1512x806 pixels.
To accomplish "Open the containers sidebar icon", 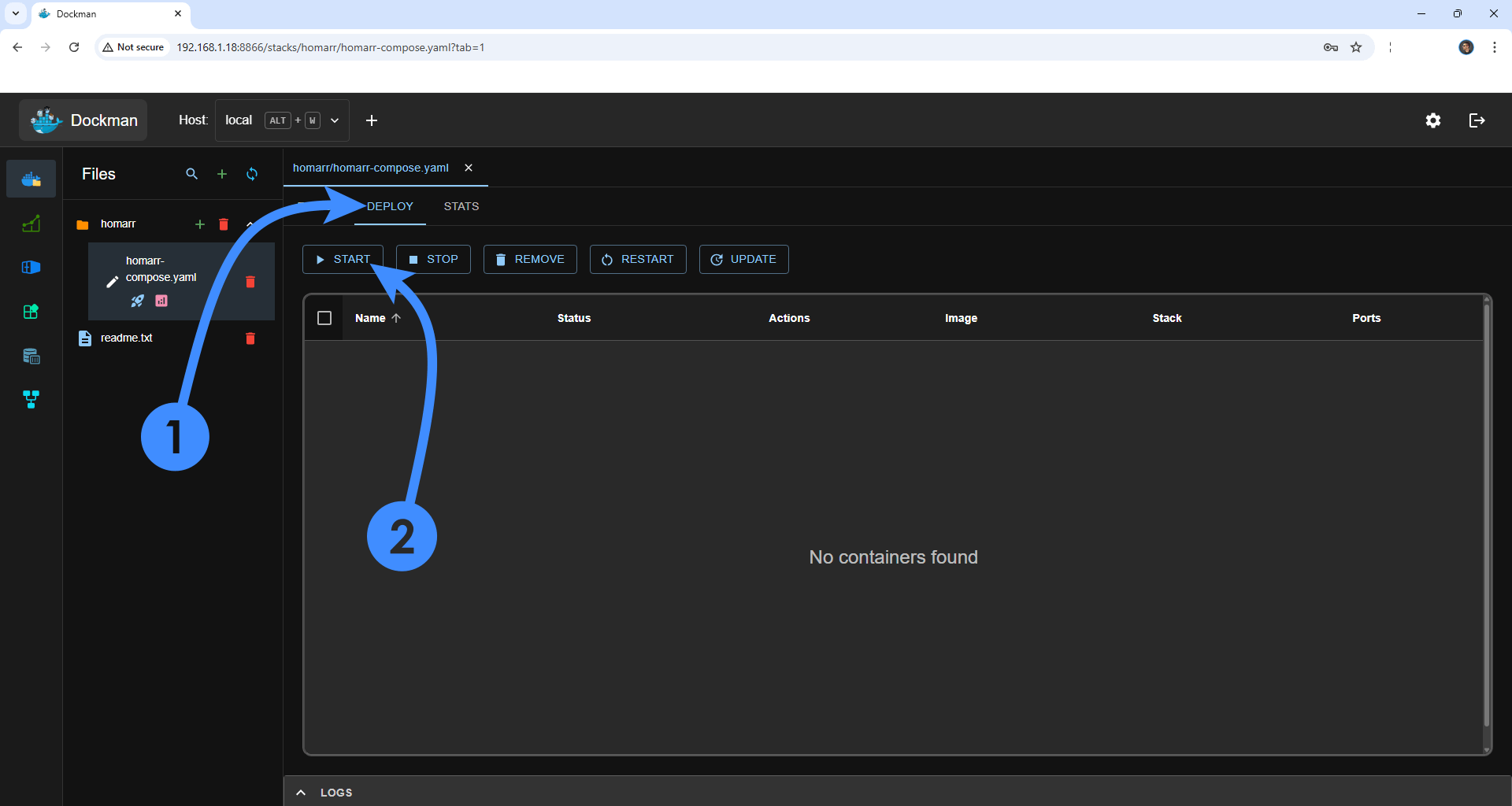I will point(31,268).
